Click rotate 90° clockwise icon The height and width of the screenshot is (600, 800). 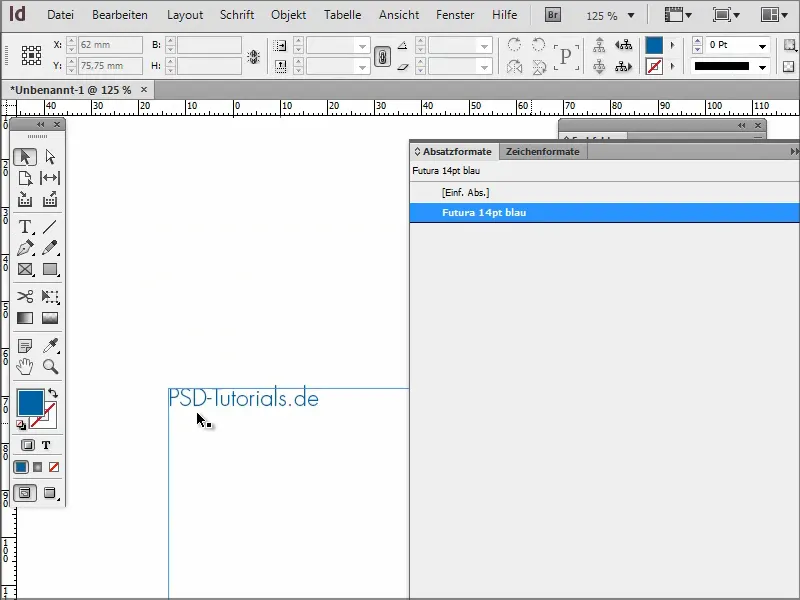click(x=514, y=44)
